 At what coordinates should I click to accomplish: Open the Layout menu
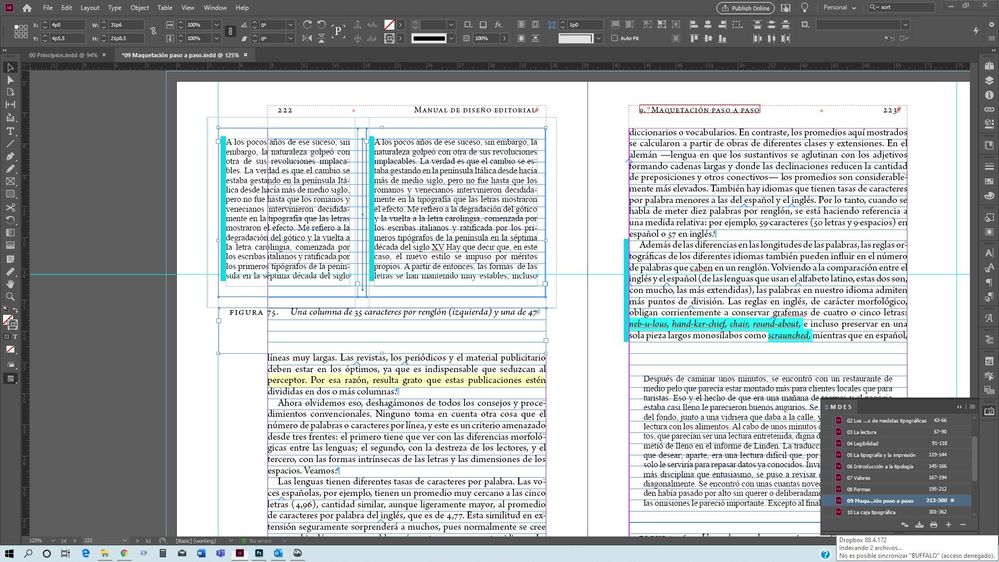(x=89, y=8)
